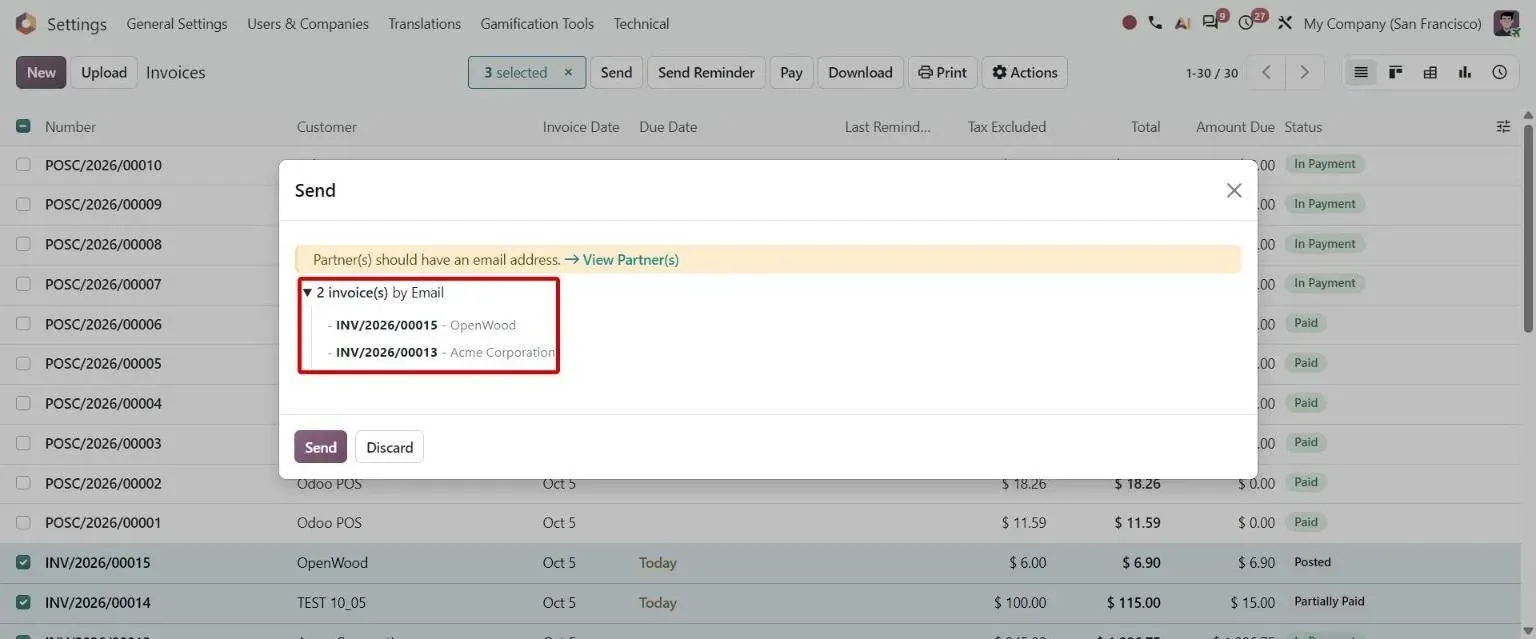Open the Gamification Tools menu

point(537,23)
